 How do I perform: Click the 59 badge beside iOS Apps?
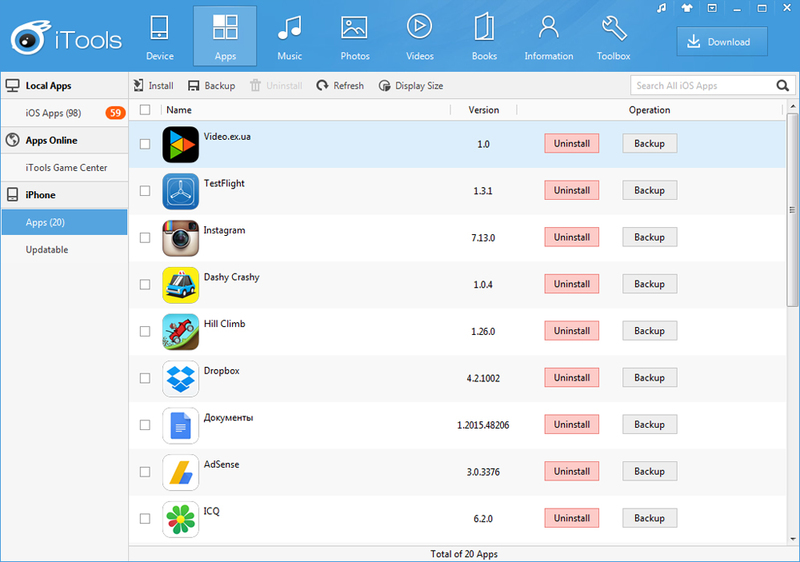(115, 113)
